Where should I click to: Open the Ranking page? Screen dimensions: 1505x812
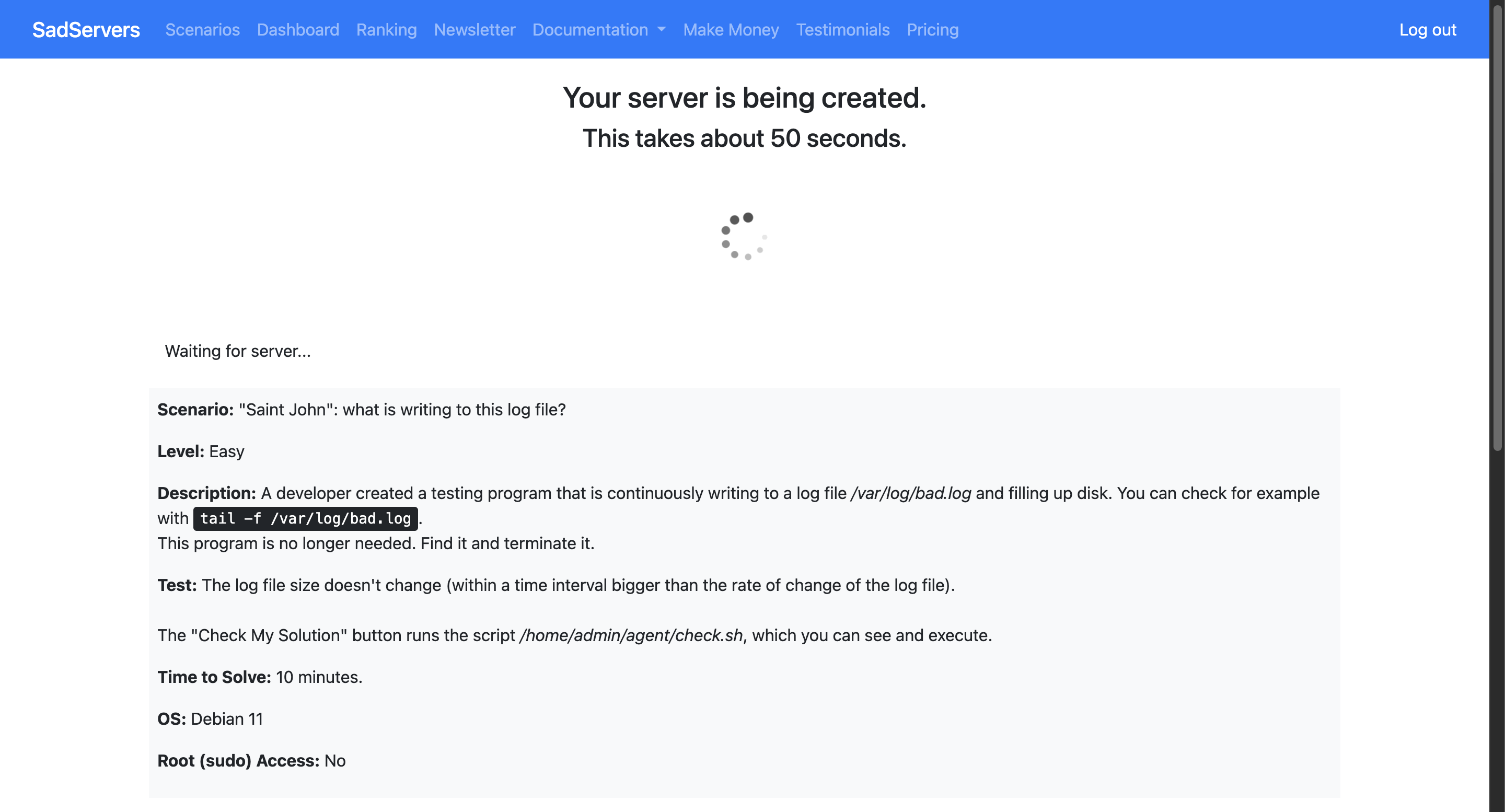tap(386, 30)
